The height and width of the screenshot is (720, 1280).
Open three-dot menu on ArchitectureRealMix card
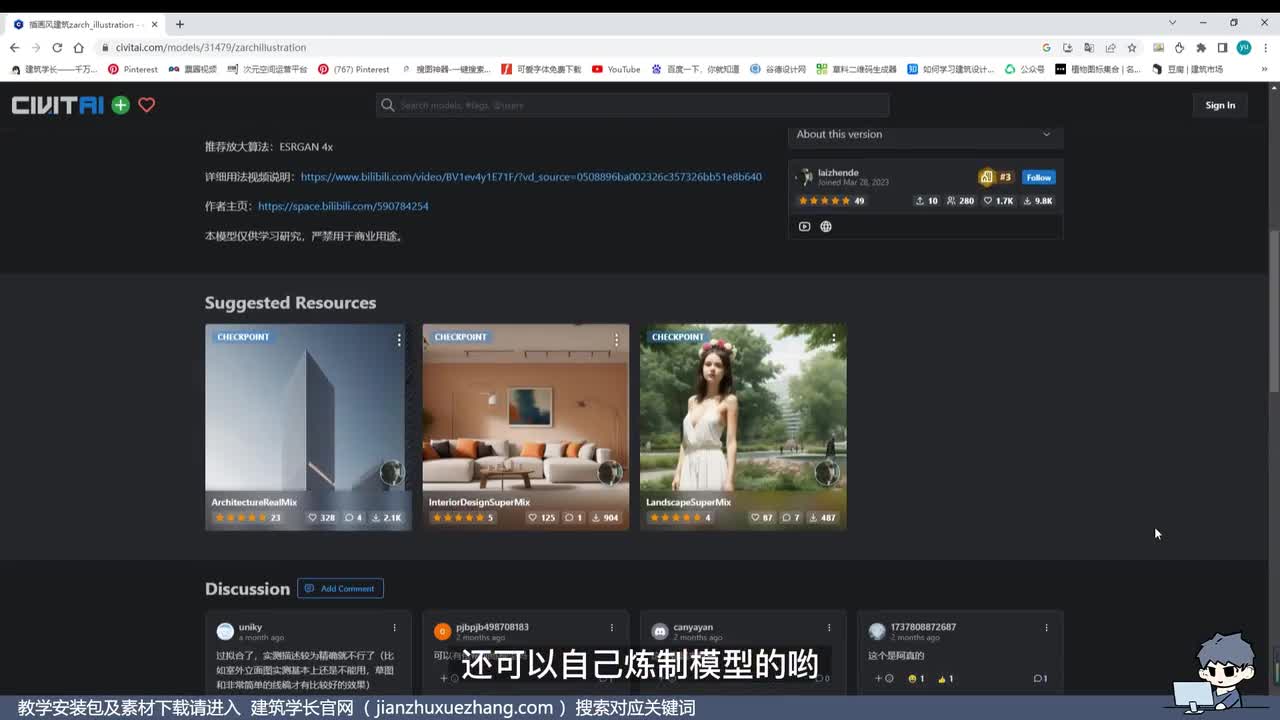(399, 340)
